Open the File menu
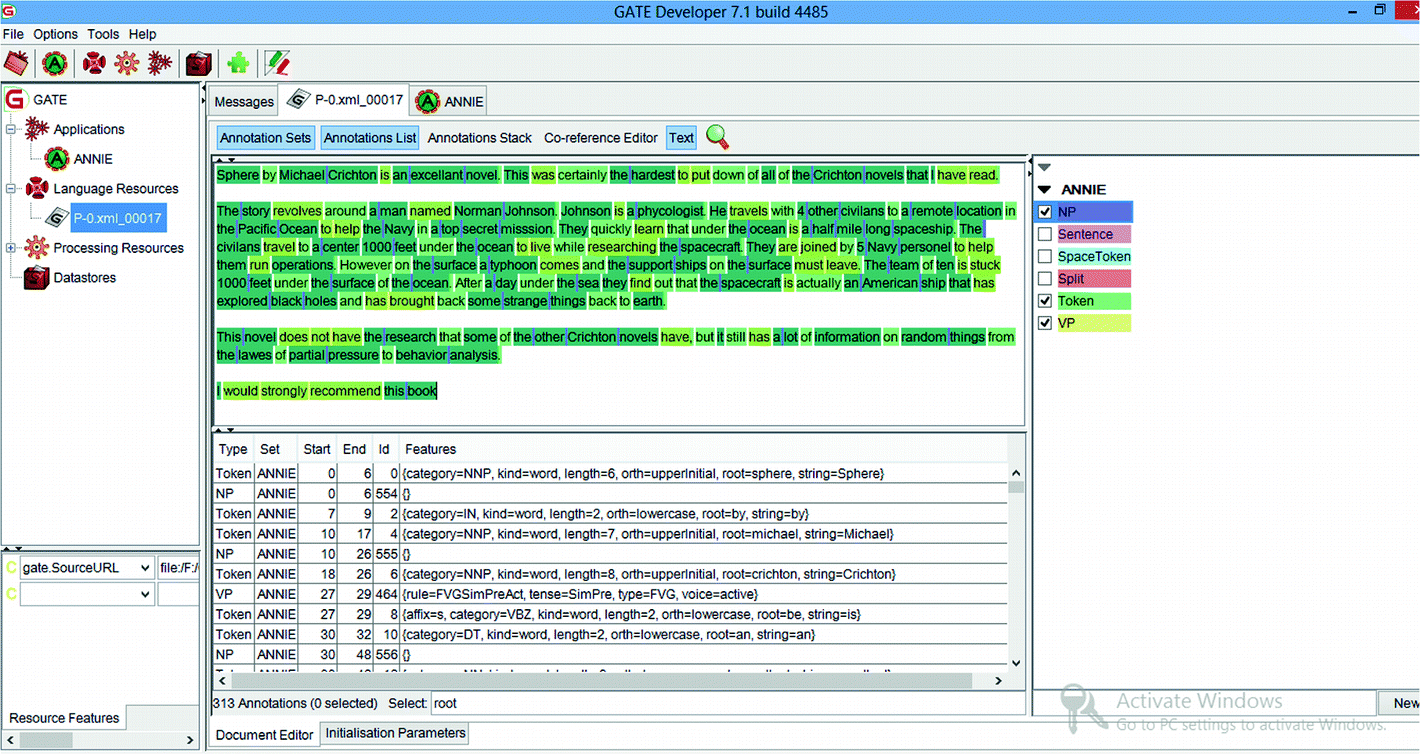The width and height of the screenshot is (1420, 754). pos(14,34)
